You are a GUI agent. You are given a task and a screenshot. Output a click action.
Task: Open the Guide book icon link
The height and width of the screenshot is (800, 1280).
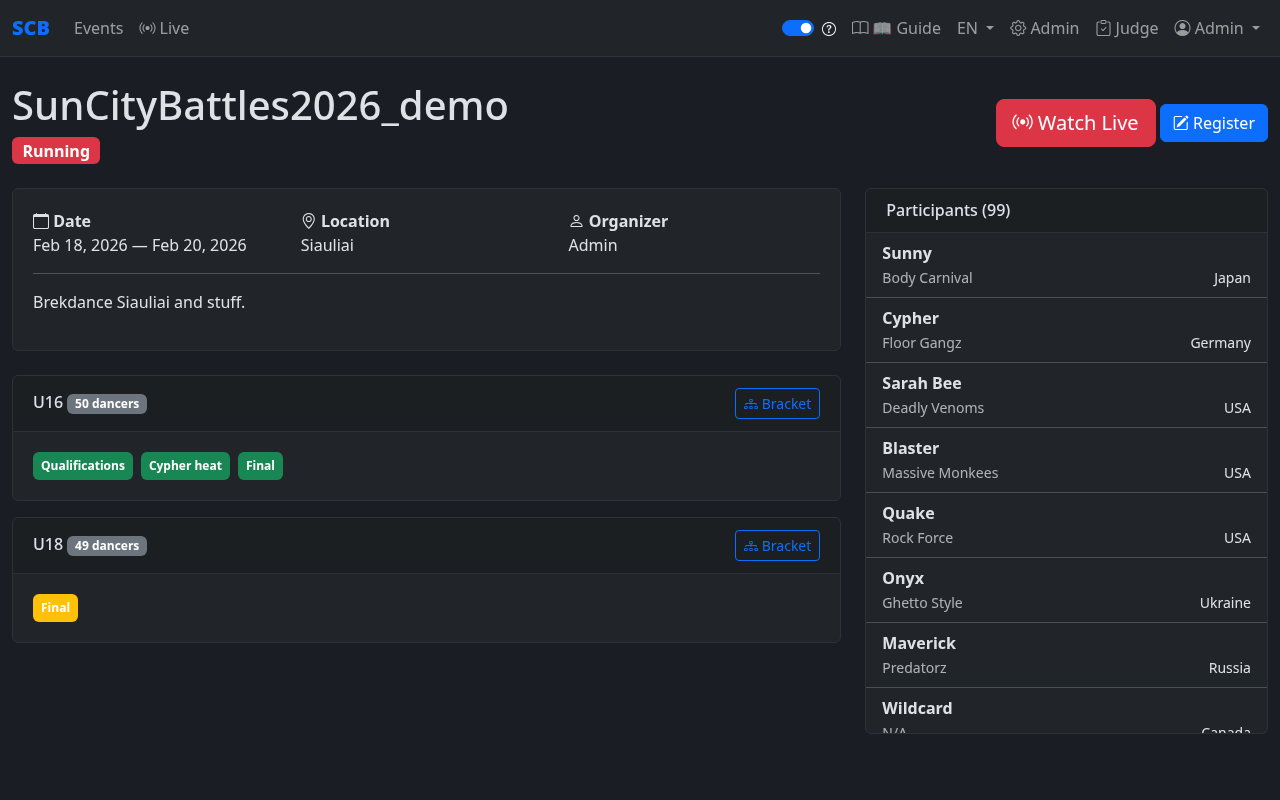(896, 28)
